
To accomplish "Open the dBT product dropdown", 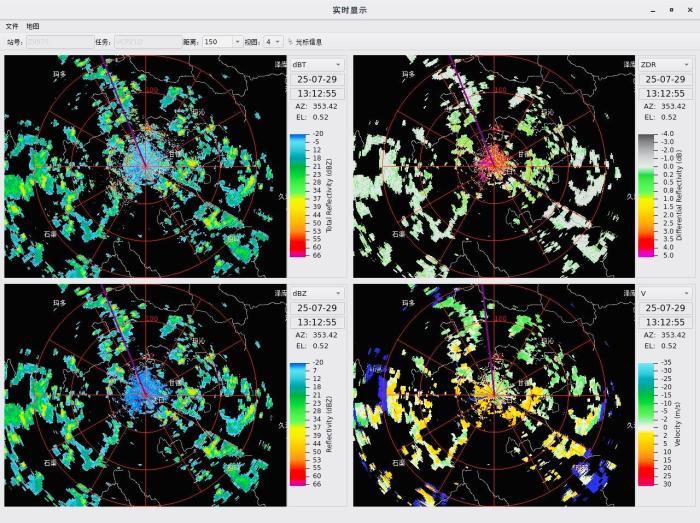I will [x=316, y=64].
